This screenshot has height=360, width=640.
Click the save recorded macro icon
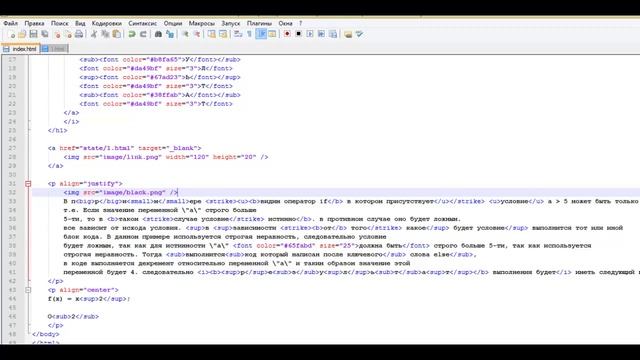tap(333, 34)
